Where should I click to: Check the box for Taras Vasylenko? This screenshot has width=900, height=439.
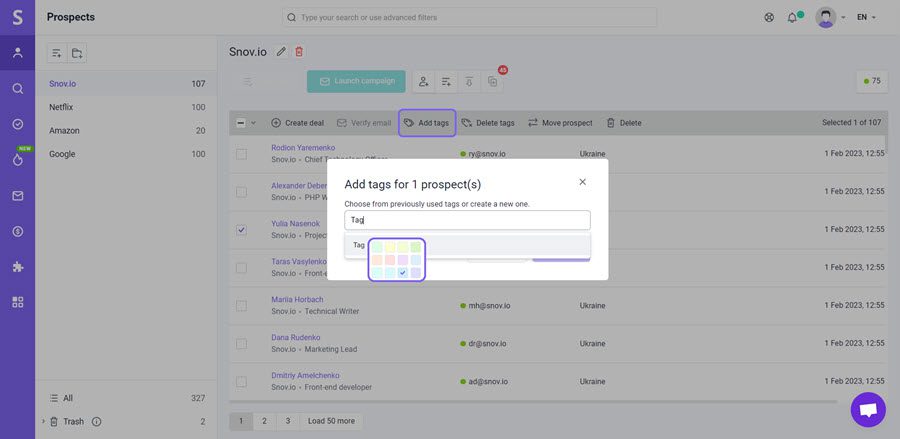pos(242,268)
